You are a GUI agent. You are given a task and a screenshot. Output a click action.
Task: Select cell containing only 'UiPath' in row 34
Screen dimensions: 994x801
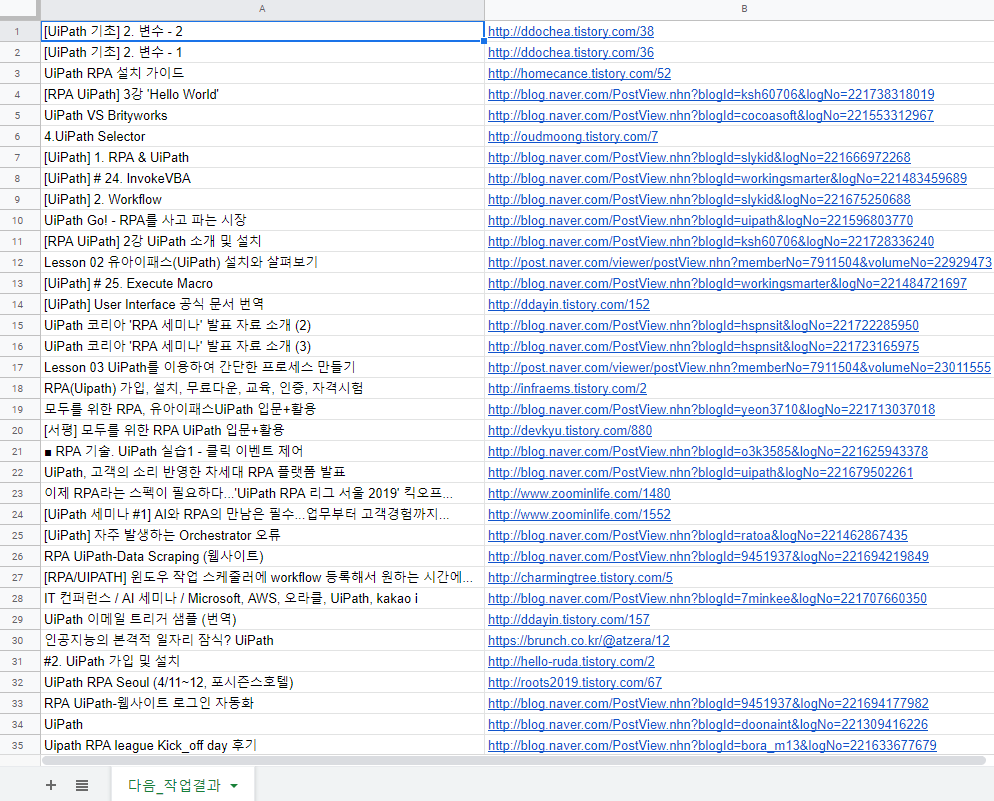[x=262, y=724]
